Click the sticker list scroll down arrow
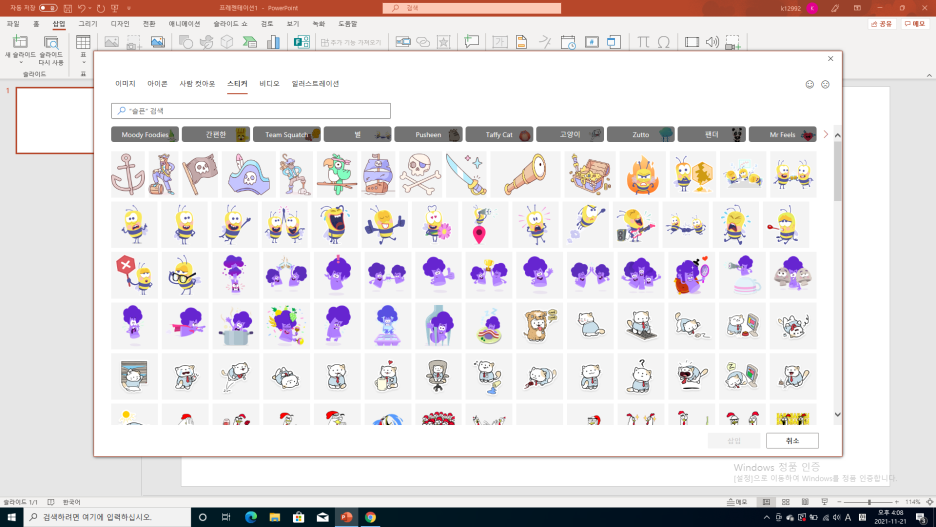 (838, 414)
